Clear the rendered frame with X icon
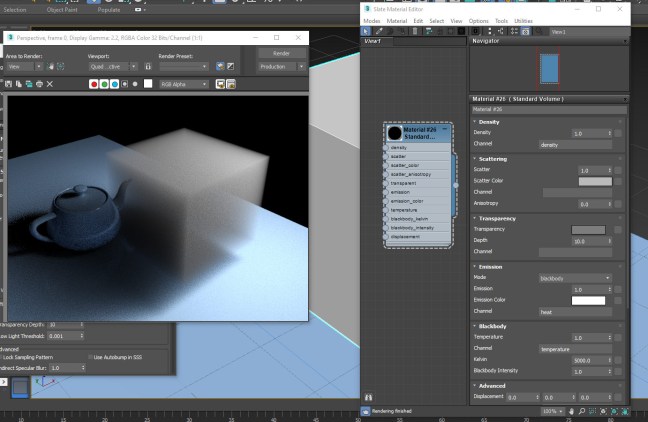This screenshot has width=648, height=422. pos(50,84)
